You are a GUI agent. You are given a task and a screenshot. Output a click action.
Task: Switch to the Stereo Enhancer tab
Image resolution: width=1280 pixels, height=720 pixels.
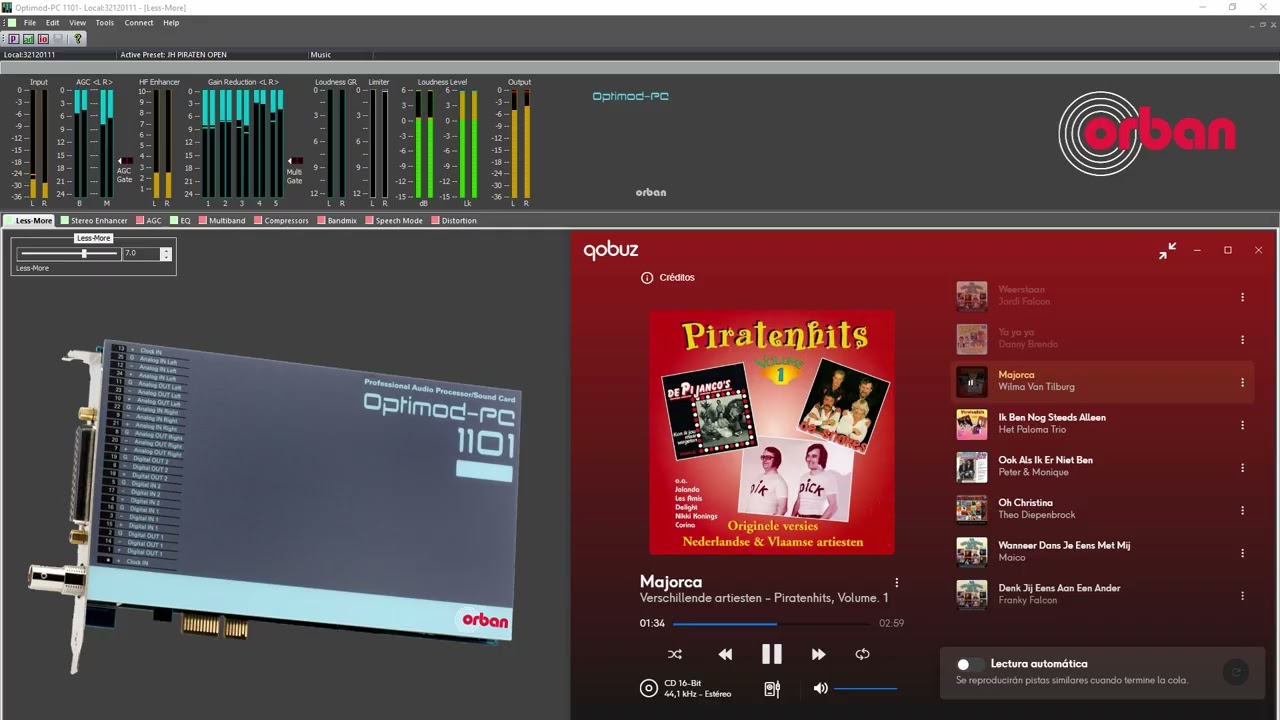[x=95, y=220]
